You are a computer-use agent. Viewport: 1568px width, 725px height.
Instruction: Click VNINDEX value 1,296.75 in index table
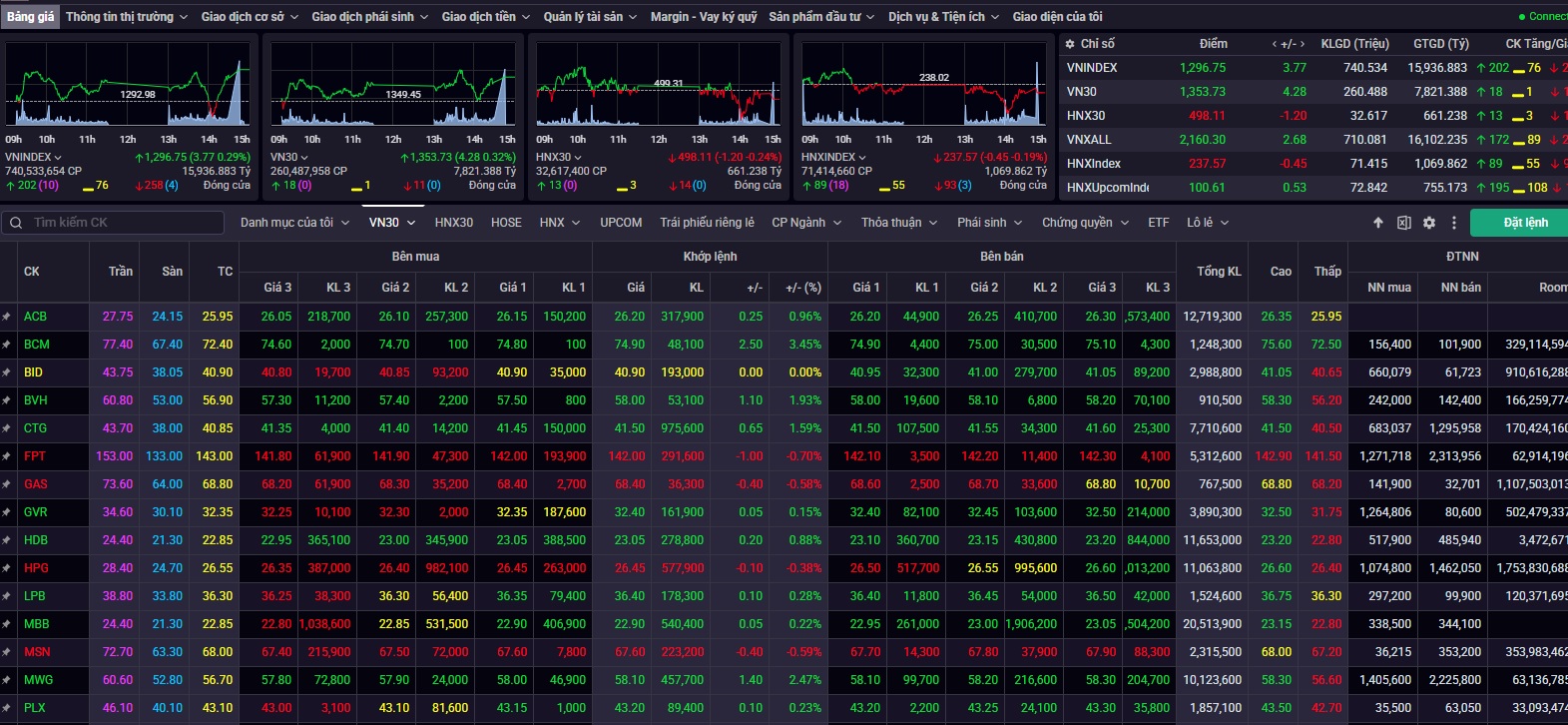click(1202, 68)
